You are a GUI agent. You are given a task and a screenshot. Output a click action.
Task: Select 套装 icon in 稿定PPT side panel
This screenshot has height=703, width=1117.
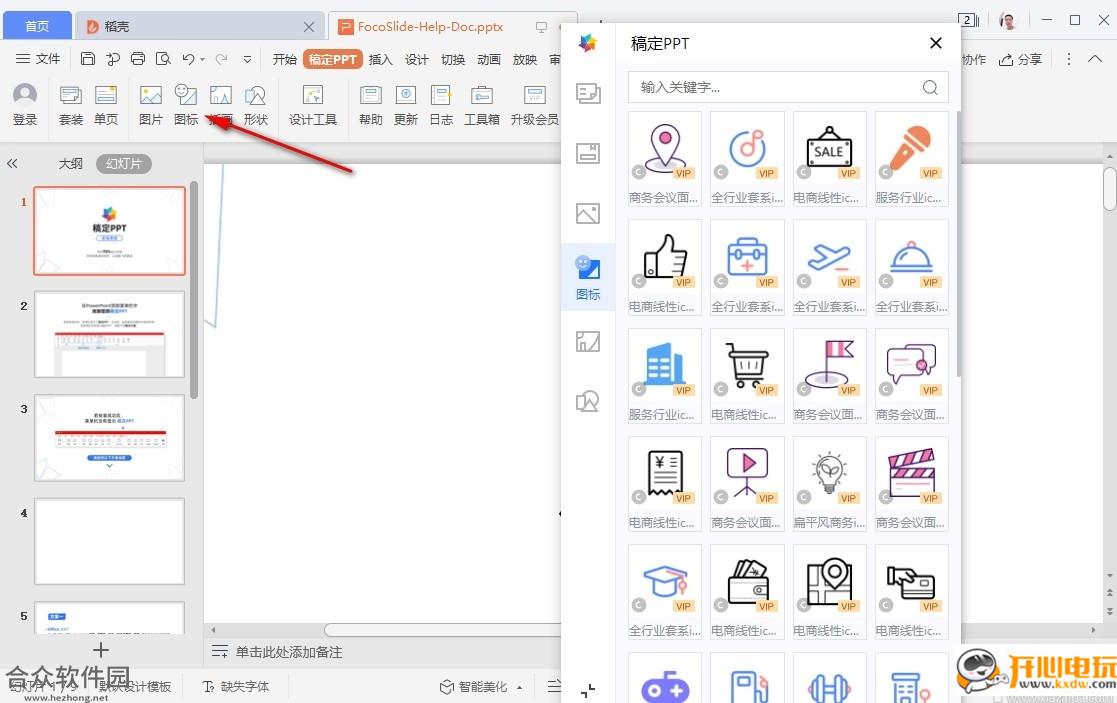coord(588,93)
